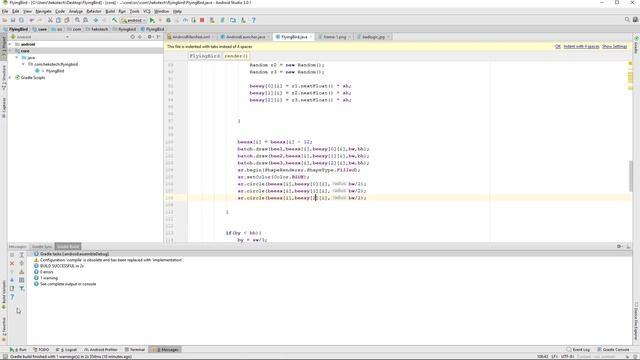Screen dimensions: 640x360
Task: Open the Run tool window
Action: click(x=18, y=350)
